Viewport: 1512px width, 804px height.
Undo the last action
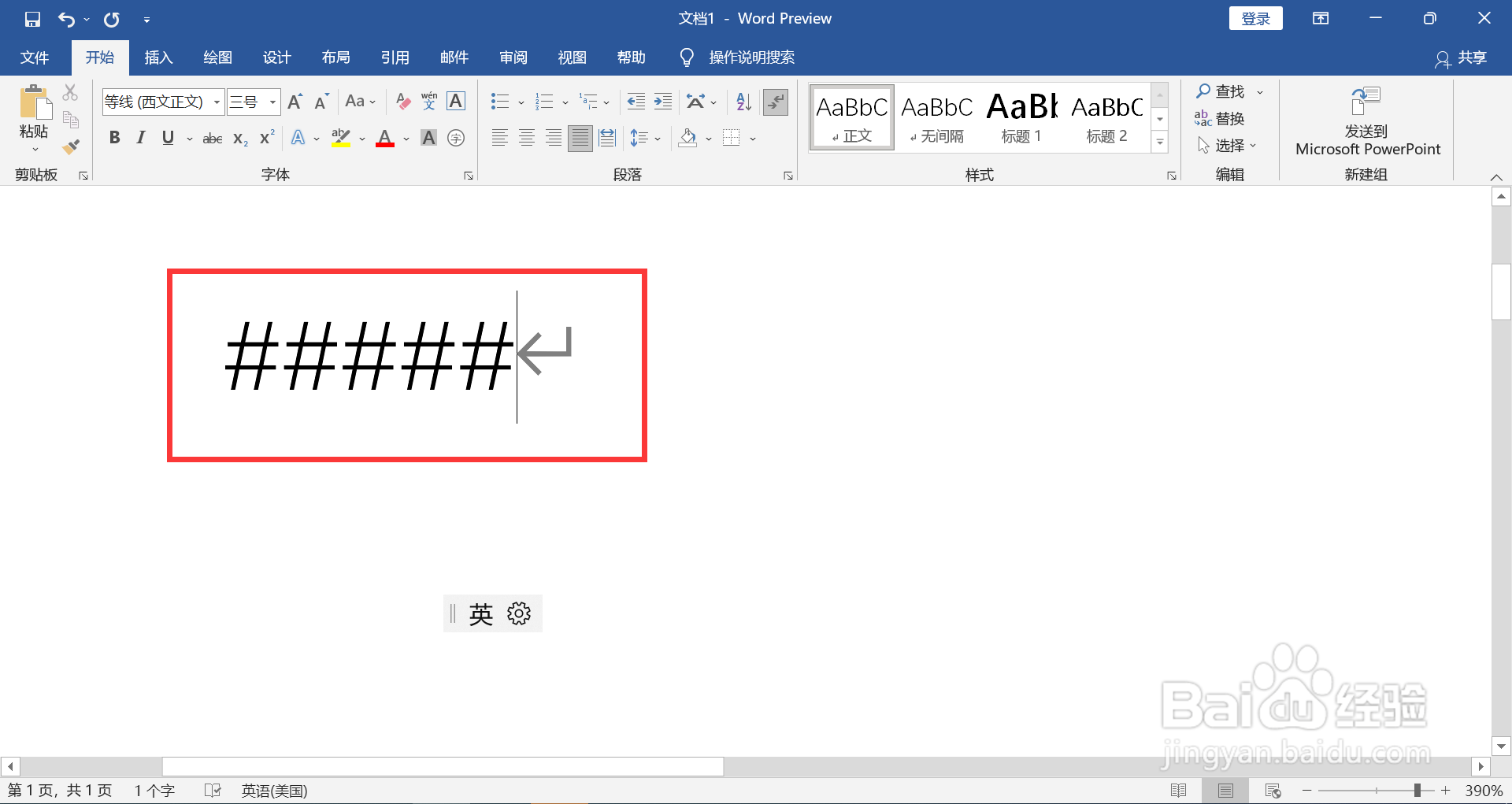click(66, 19)
